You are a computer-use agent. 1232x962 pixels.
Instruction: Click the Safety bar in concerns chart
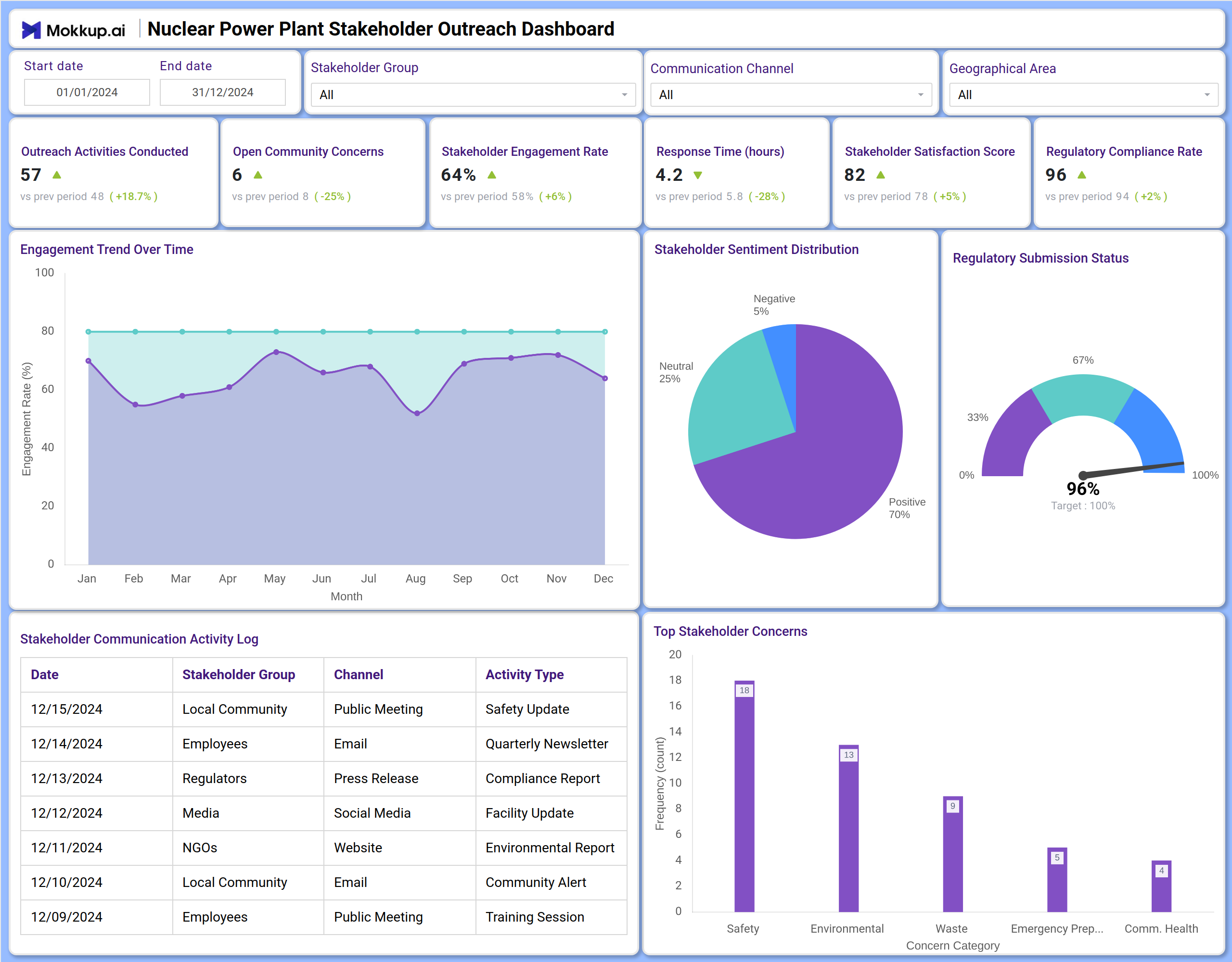(744, 796)
